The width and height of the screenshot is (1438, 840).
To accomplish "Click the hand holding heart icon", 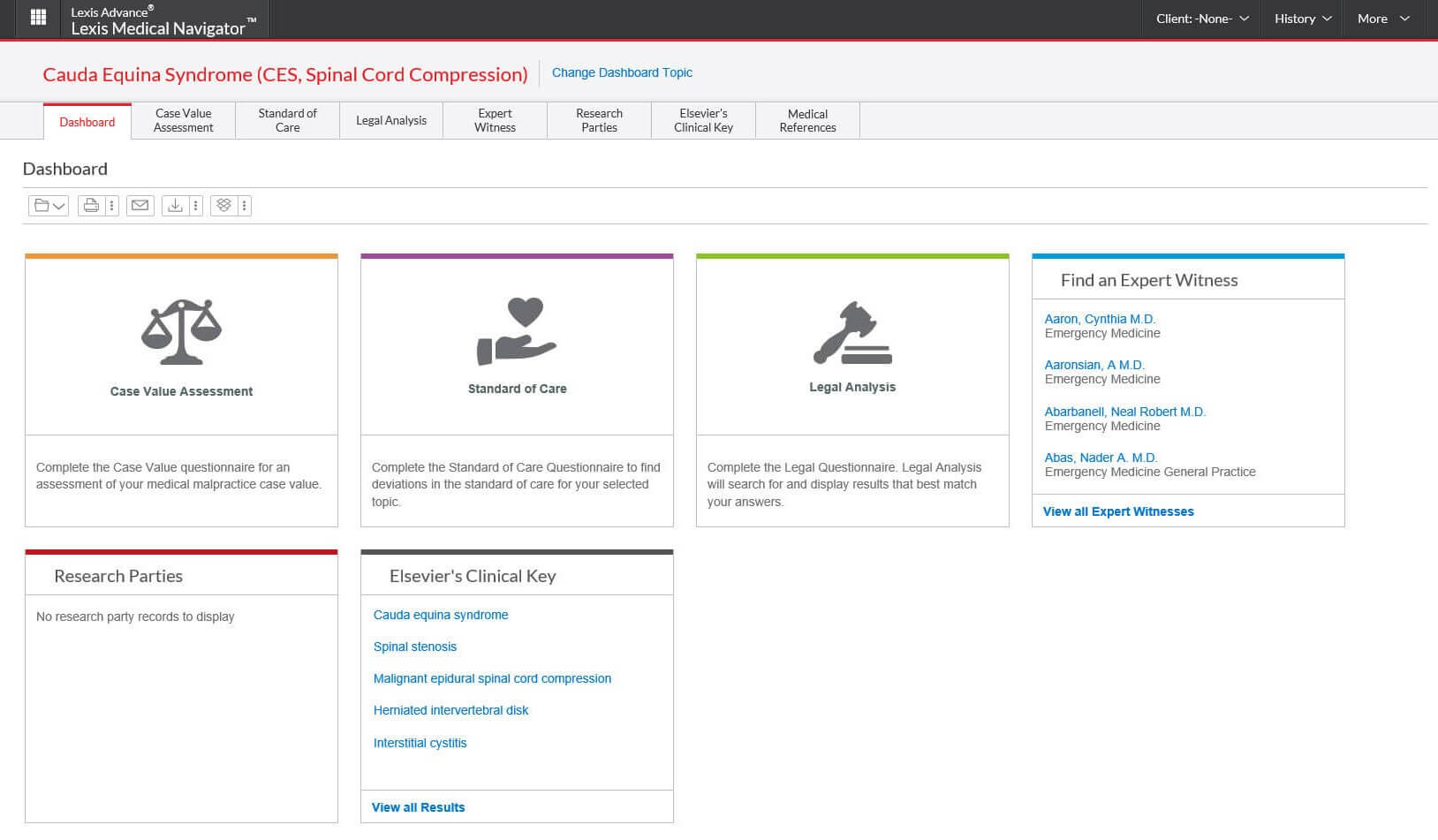I will tap(517, 331).
